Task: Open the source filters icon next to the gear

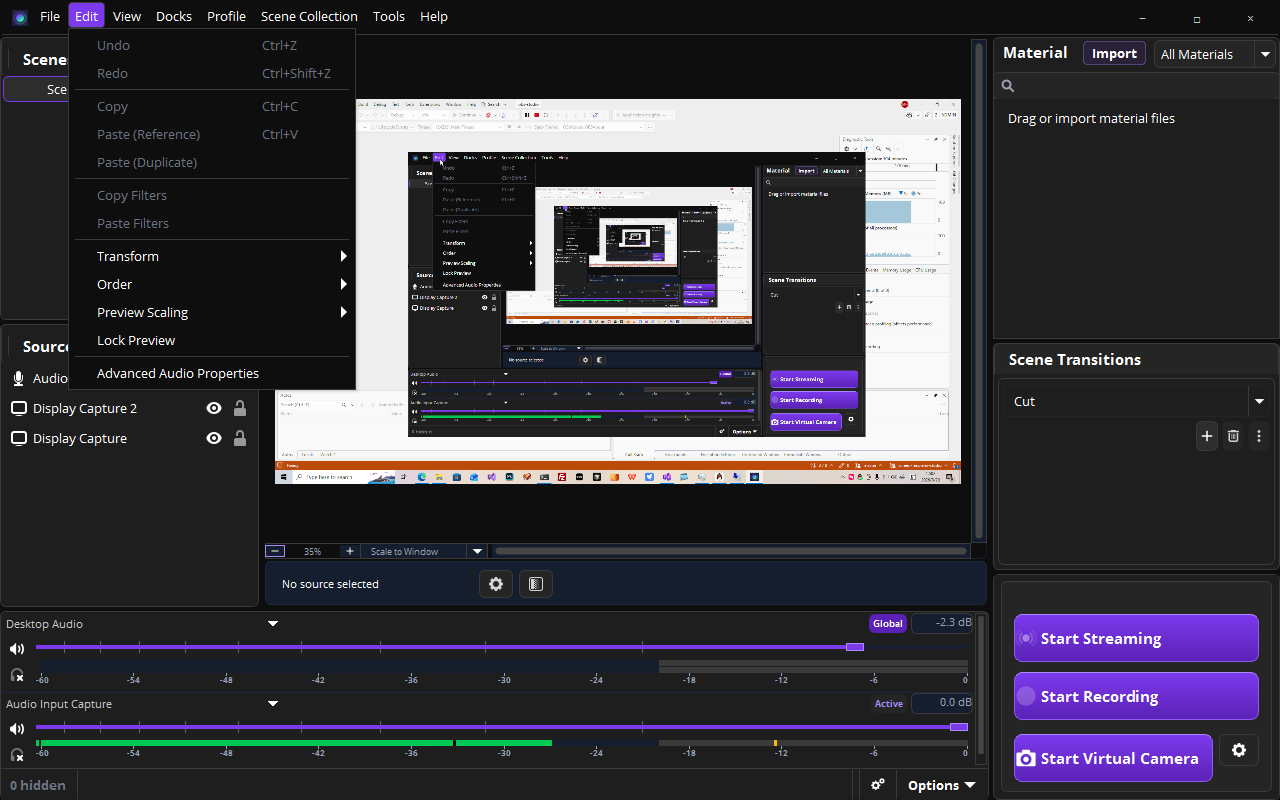Action: 536,584
